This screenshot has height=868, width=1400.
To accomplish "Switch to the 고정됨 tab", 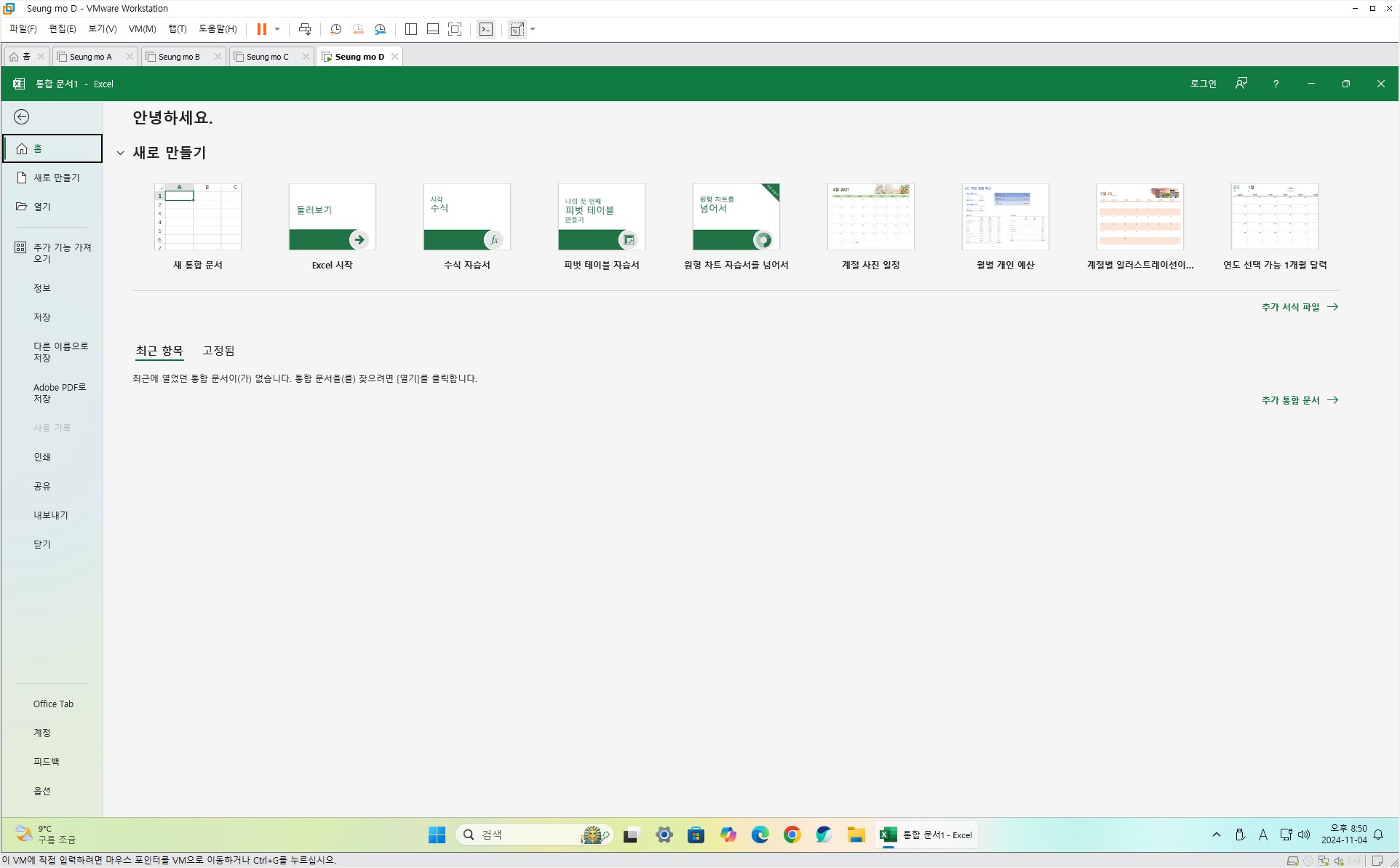I will (218, 351).
